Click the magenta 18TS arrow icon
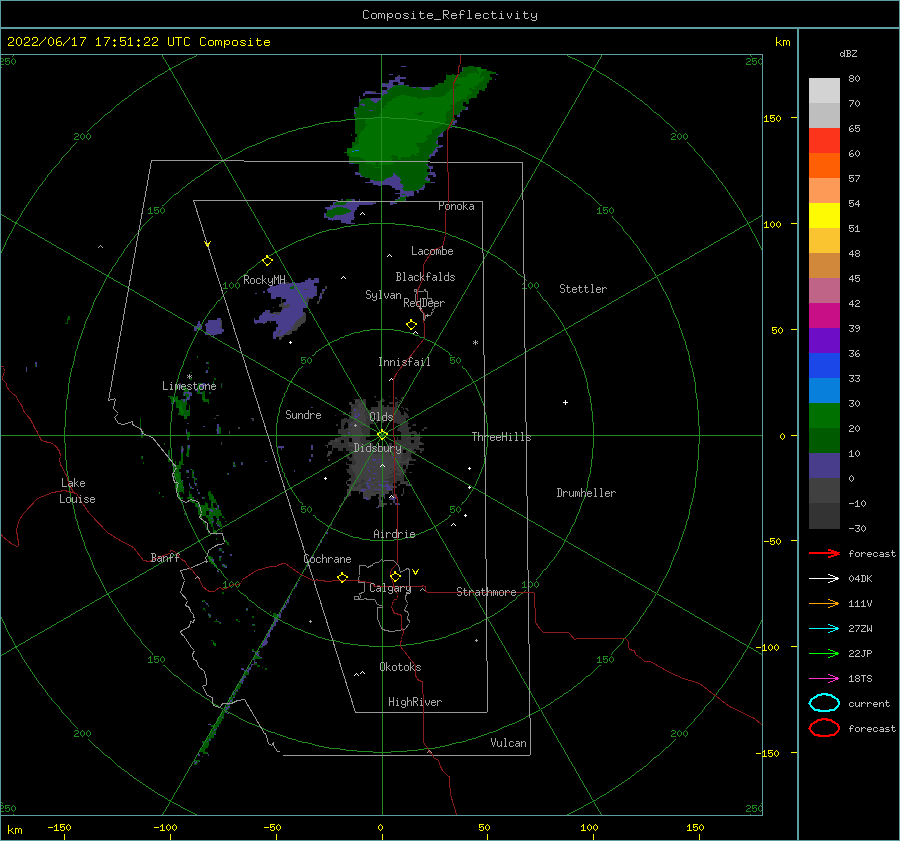This screenshot has height=841, width=900. 824,679
